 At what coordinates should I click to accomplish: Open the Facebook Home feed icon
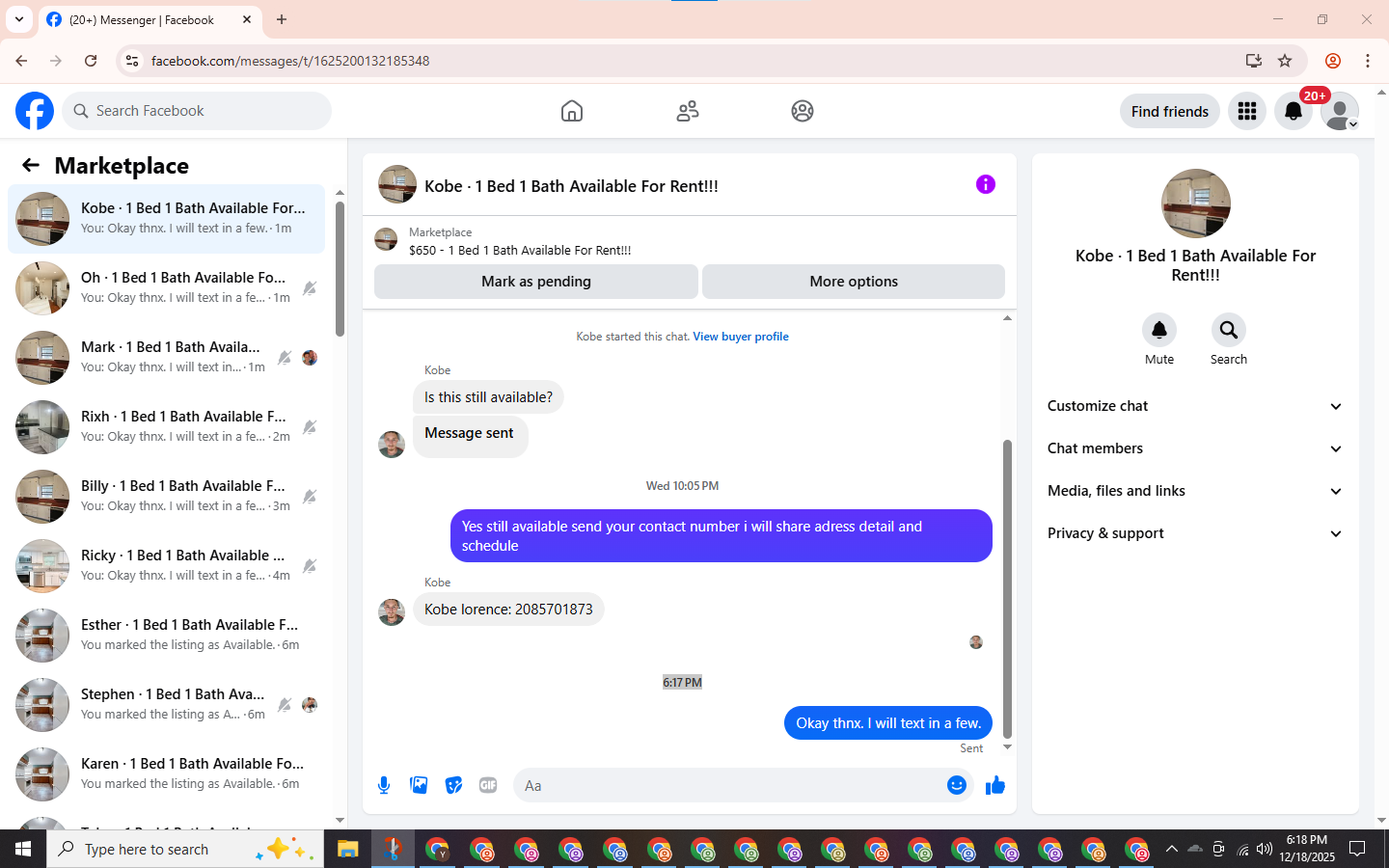(572, 111)
